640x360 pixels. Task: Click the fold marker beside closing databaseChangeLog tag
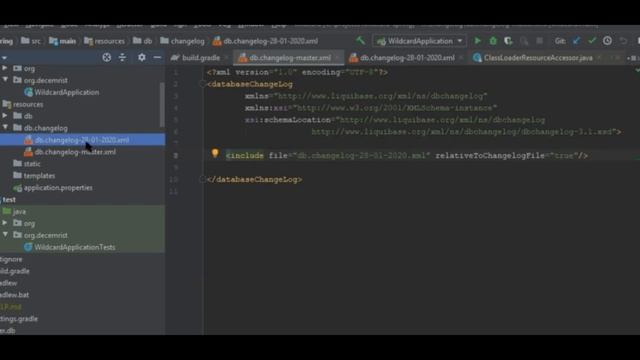click(202, 179)
